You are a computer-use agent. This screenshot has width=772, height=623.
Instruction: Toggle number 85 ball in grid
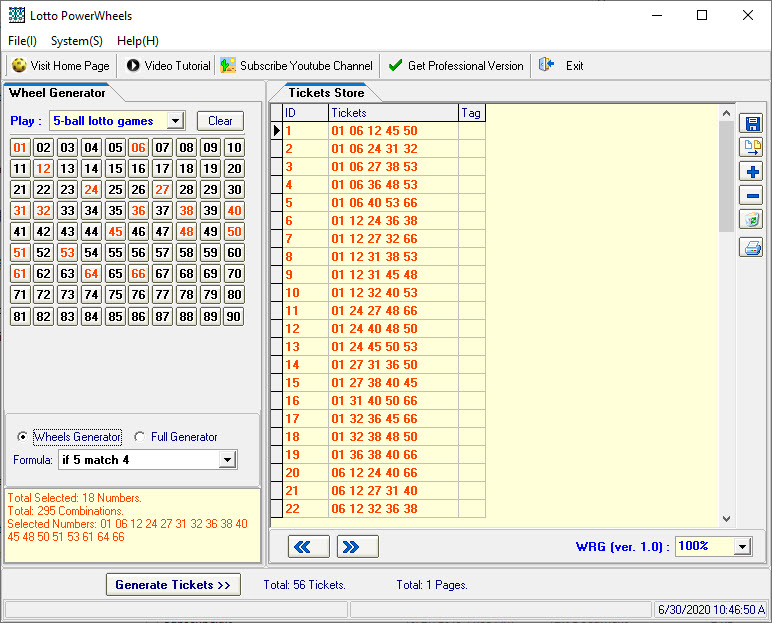[x=115, y=316]
